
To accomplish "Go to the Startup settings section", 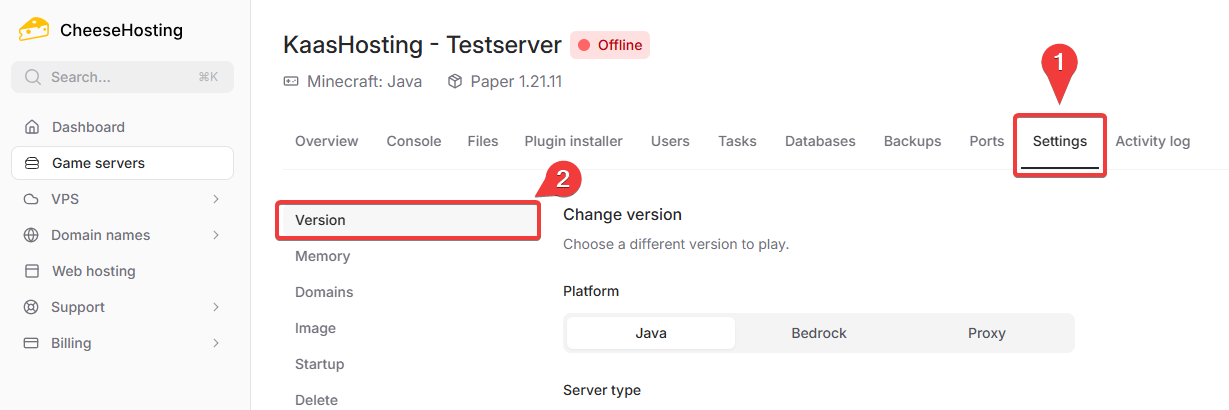I will (x=320, y=364).
